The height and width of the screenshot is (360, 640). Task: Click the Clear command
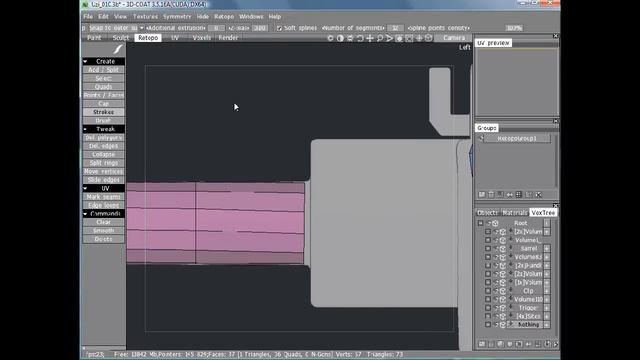pos(104,222)
